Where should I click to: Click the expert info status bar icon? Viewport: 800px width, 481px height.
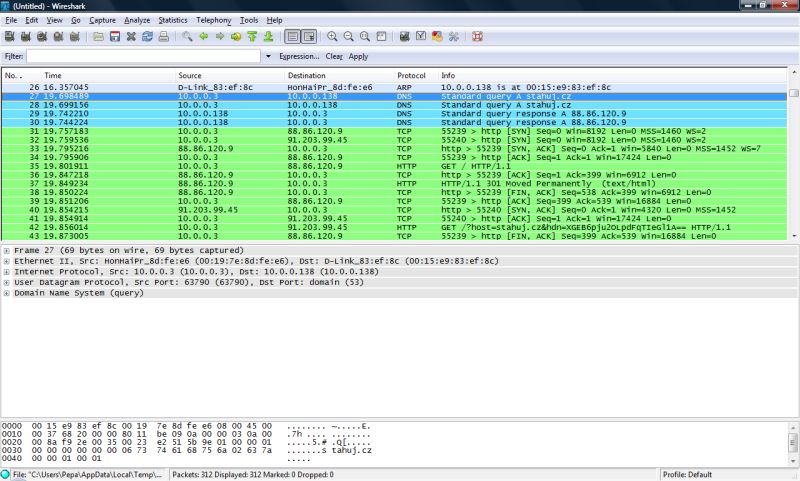(x=5, y=474)
